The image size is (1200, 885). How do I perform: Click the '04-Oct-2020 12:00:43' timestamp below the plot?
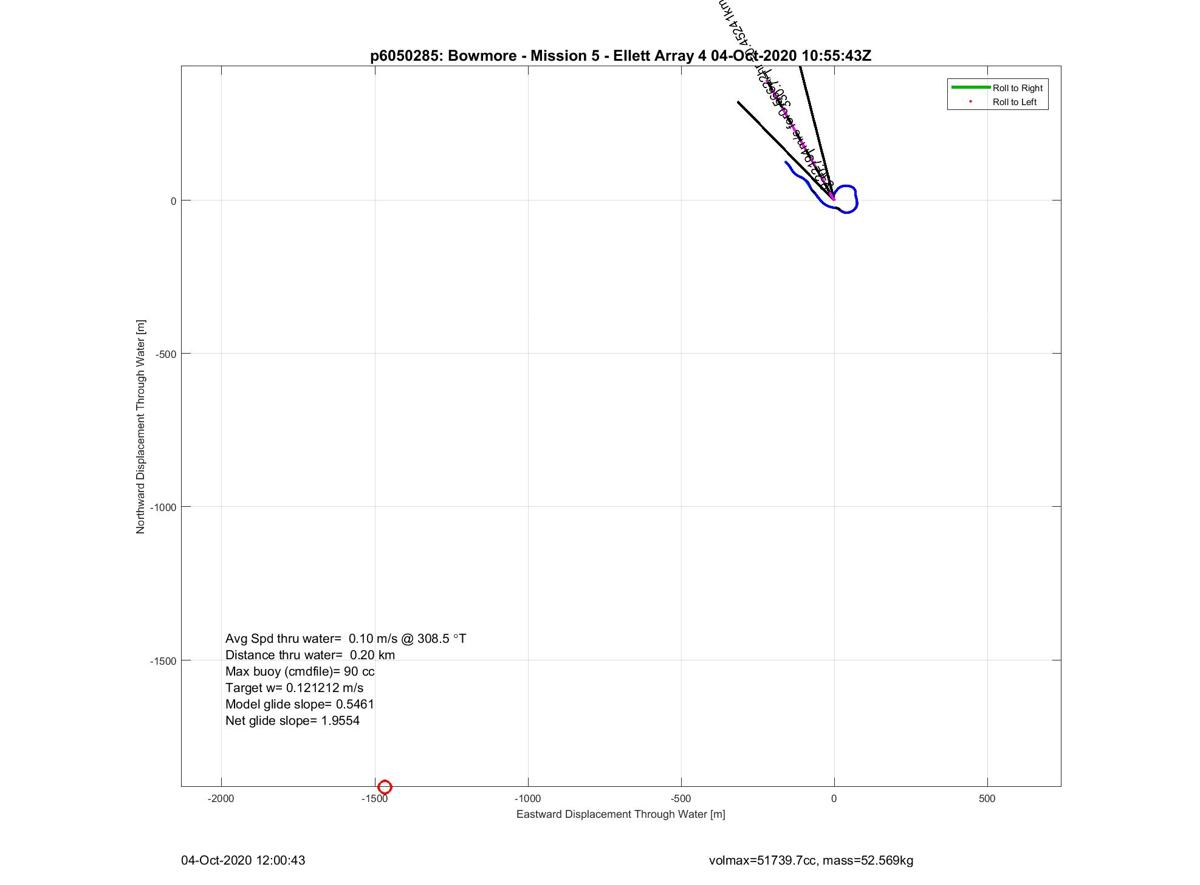(x=243, y=860)
